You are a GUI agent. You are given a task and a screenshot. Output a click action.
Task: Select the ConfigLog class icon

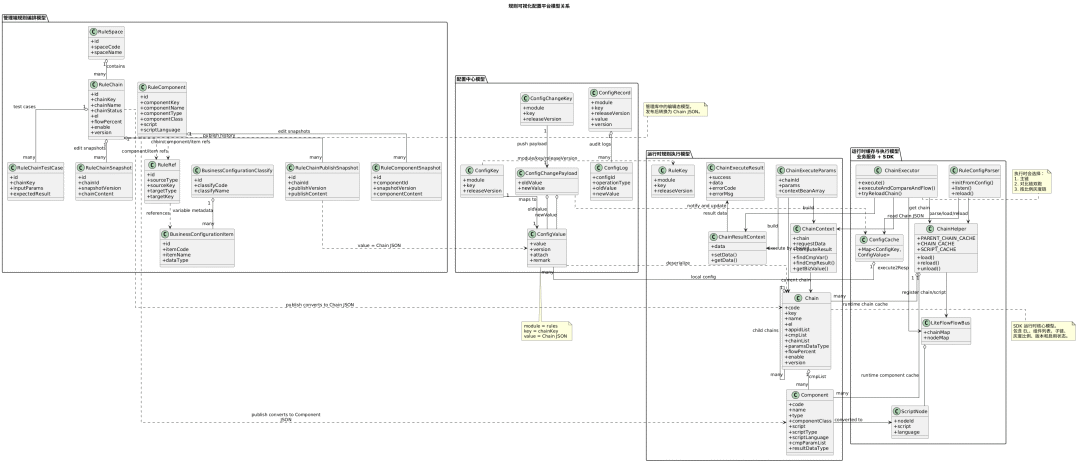tap(598, 169)
